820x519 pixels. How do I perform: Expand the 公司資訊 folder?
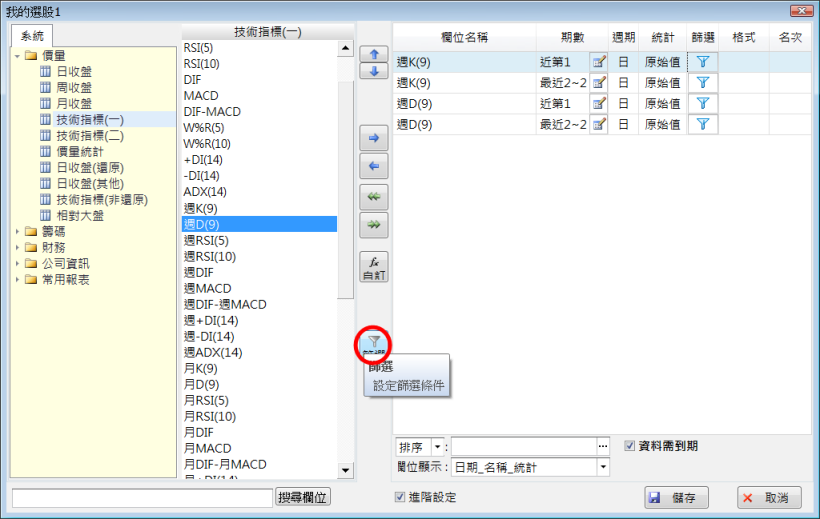coord(17,263)
